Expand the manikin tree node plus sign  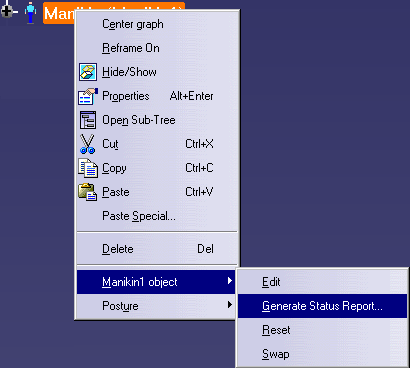click(7, 11)
